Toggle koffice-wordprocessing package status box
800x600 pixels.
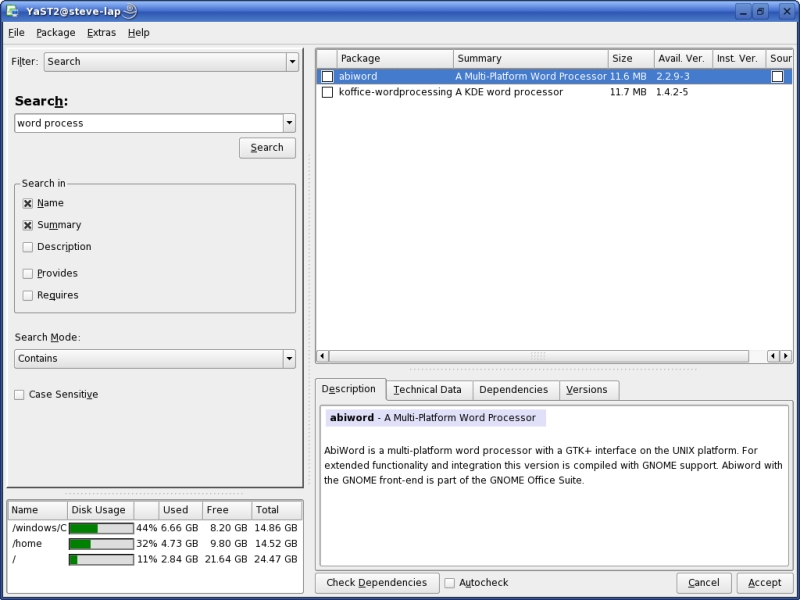tap(327, 92)
